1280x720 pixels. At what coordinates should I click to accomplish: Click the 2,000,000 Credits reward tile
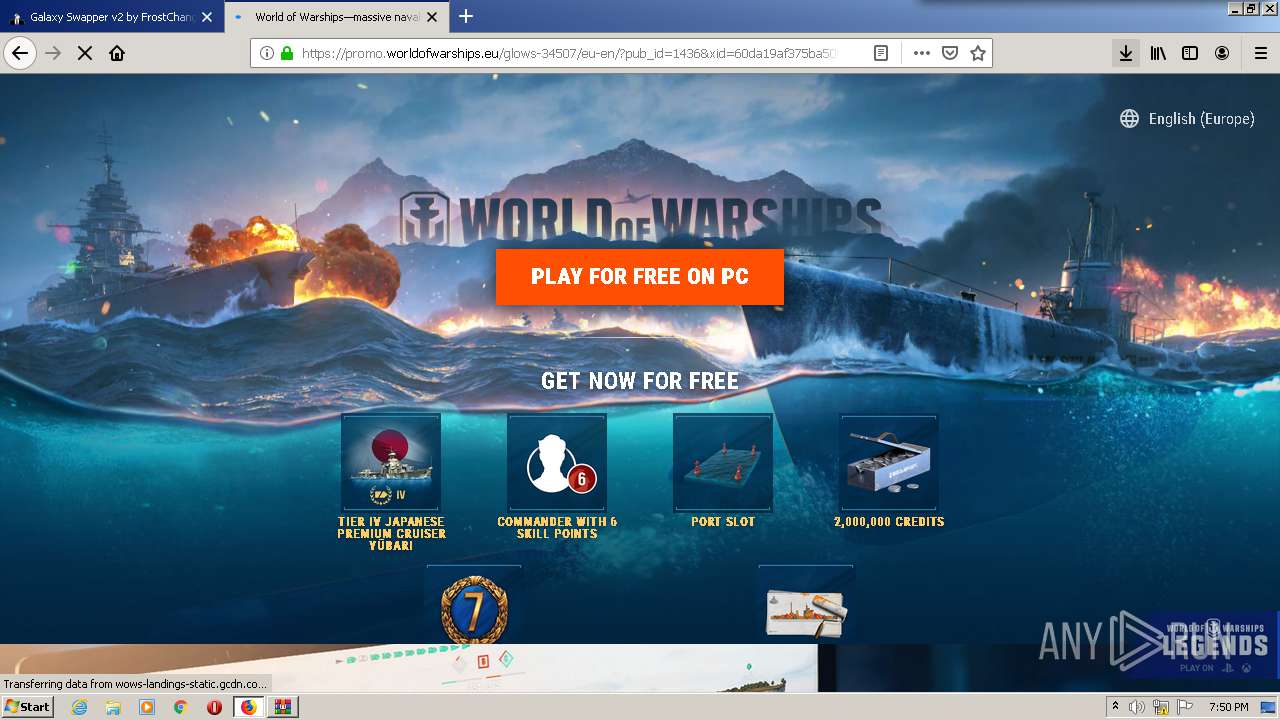coord(889,463)
